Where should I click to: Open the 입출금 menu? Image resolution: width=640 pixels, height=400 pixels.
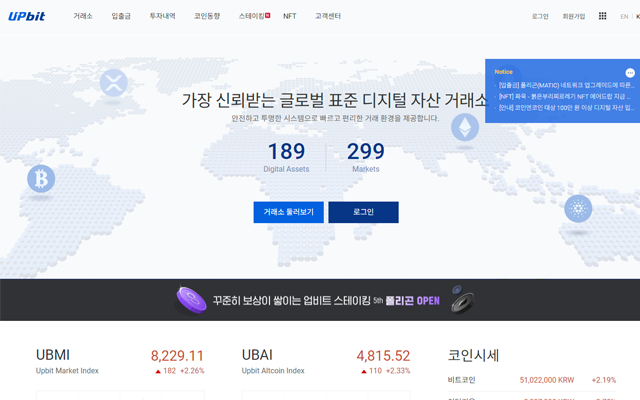[x=121, y=16]
